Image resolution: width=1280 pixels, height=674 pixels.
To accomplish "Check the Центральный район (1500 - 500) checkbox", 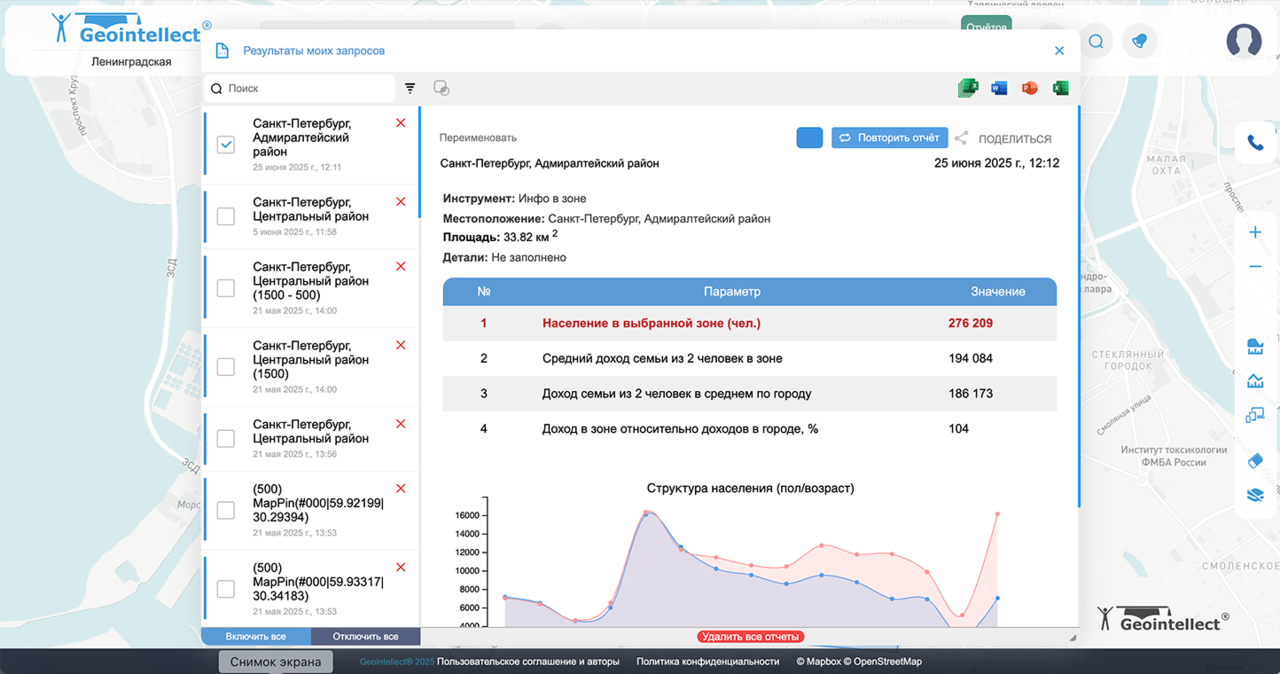I will coord(226,288).
